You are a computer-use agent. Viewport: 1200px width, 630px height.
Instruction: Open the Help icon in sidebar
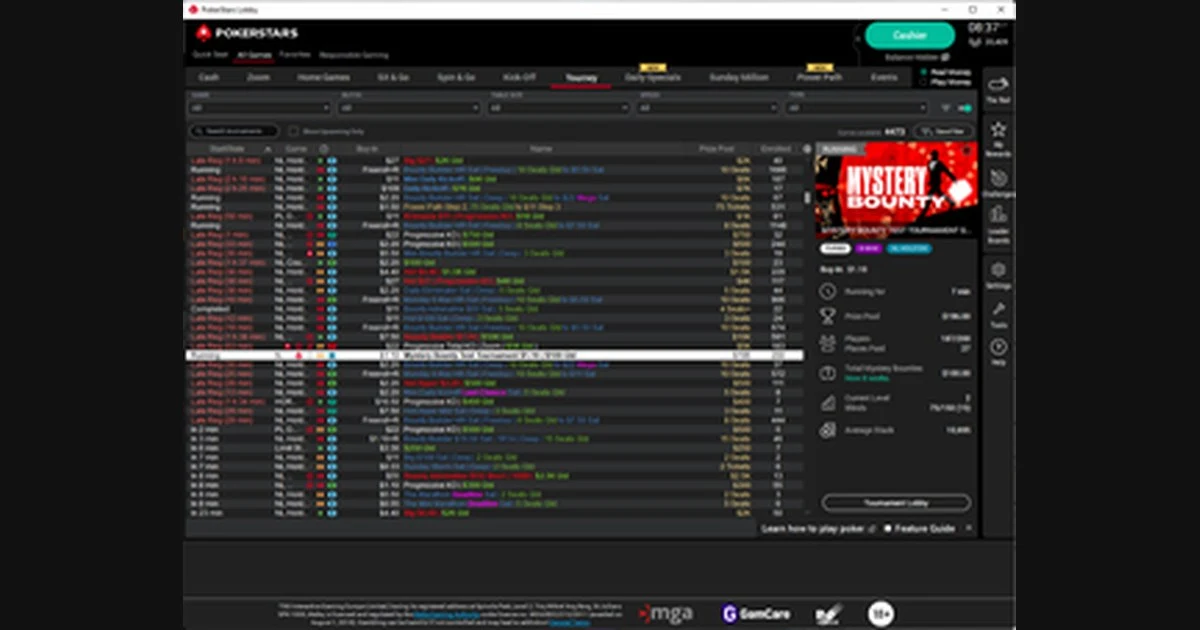(997, 350)
